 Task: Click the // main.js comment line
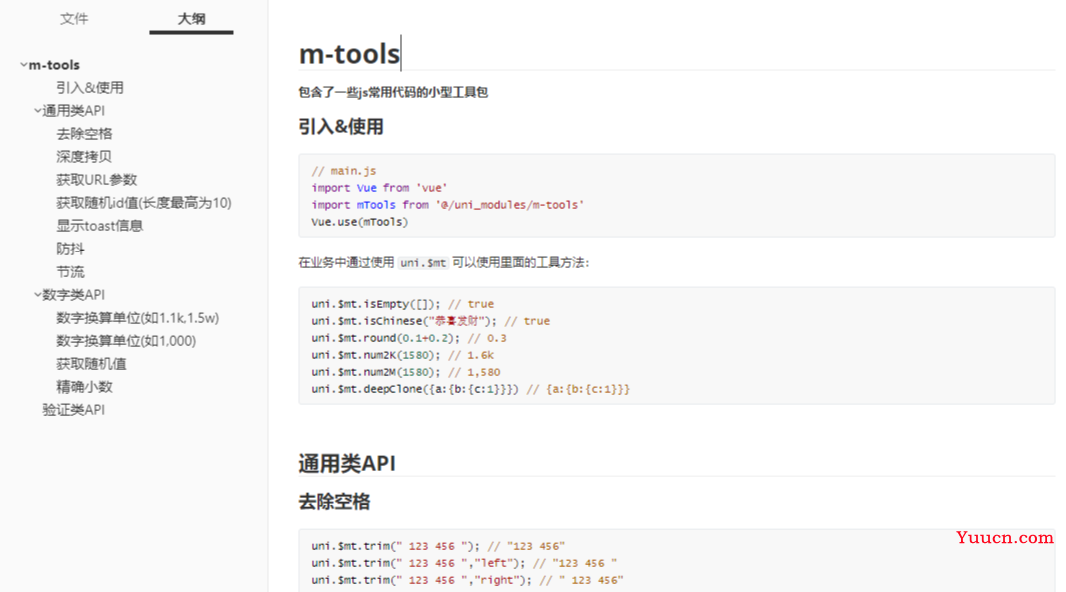pos(343,171)
